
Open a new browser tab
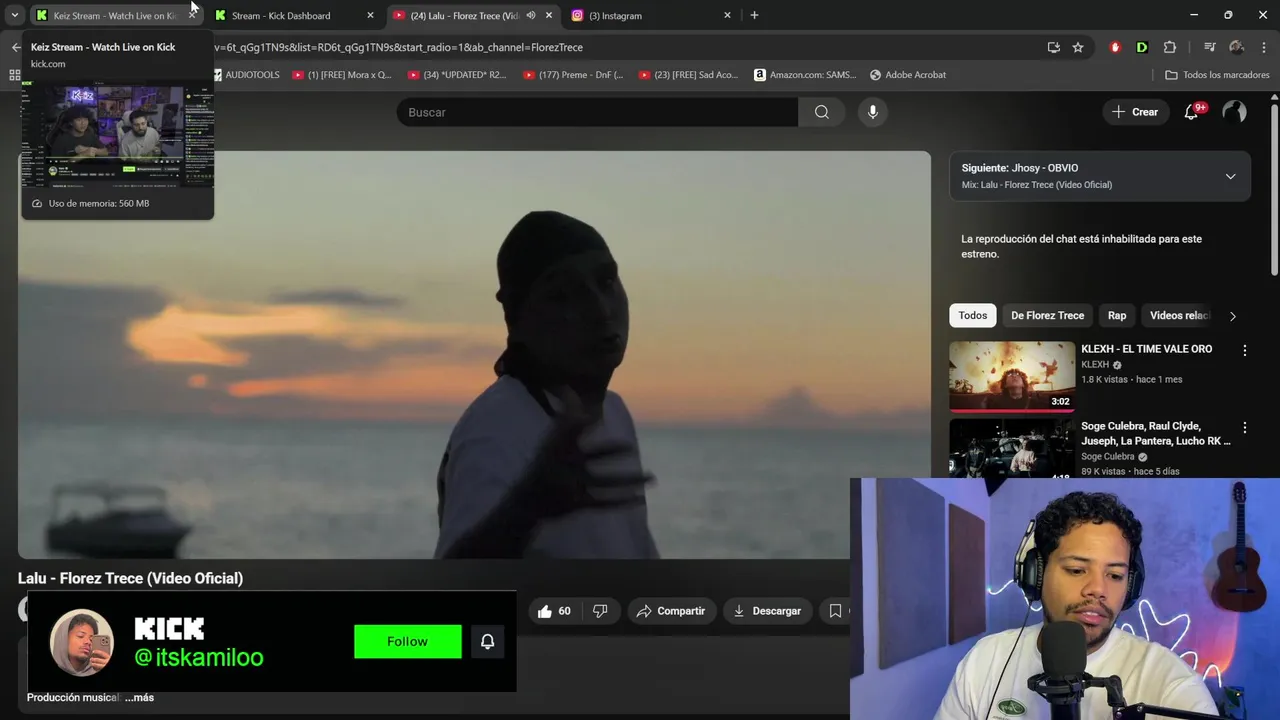point(754,15)
